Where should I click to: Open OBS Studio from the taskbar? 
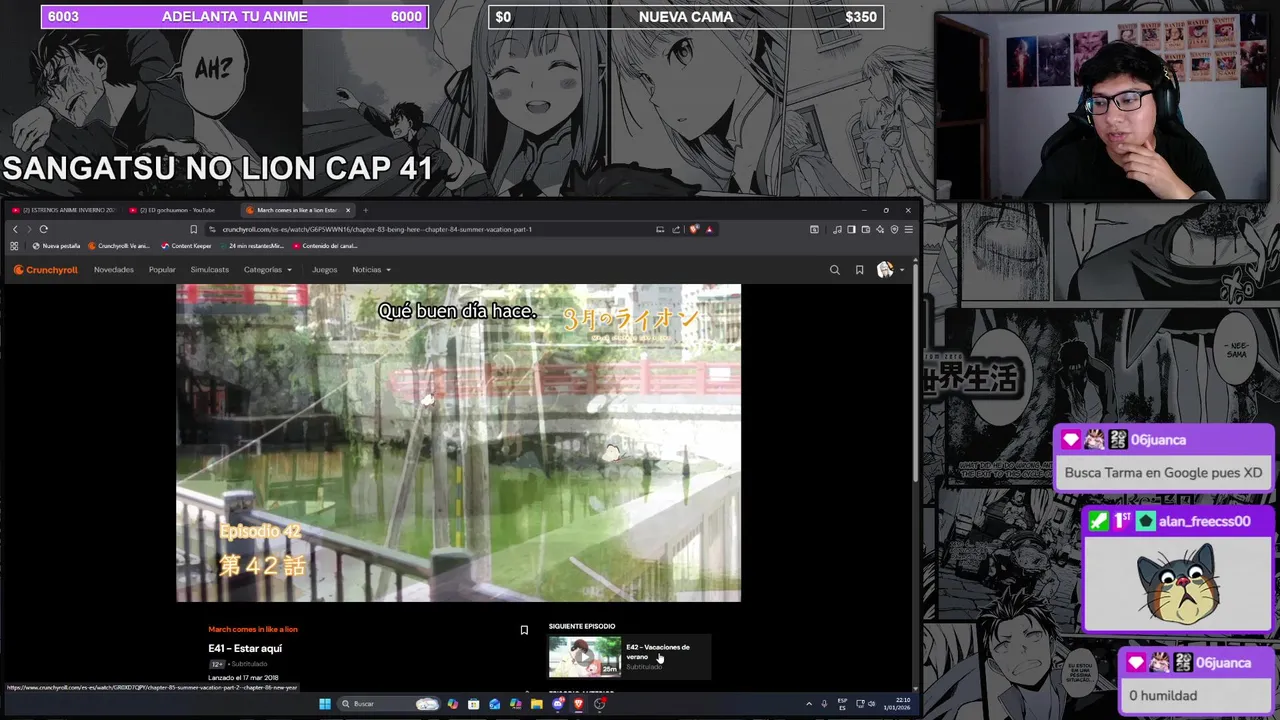(600, 704)
